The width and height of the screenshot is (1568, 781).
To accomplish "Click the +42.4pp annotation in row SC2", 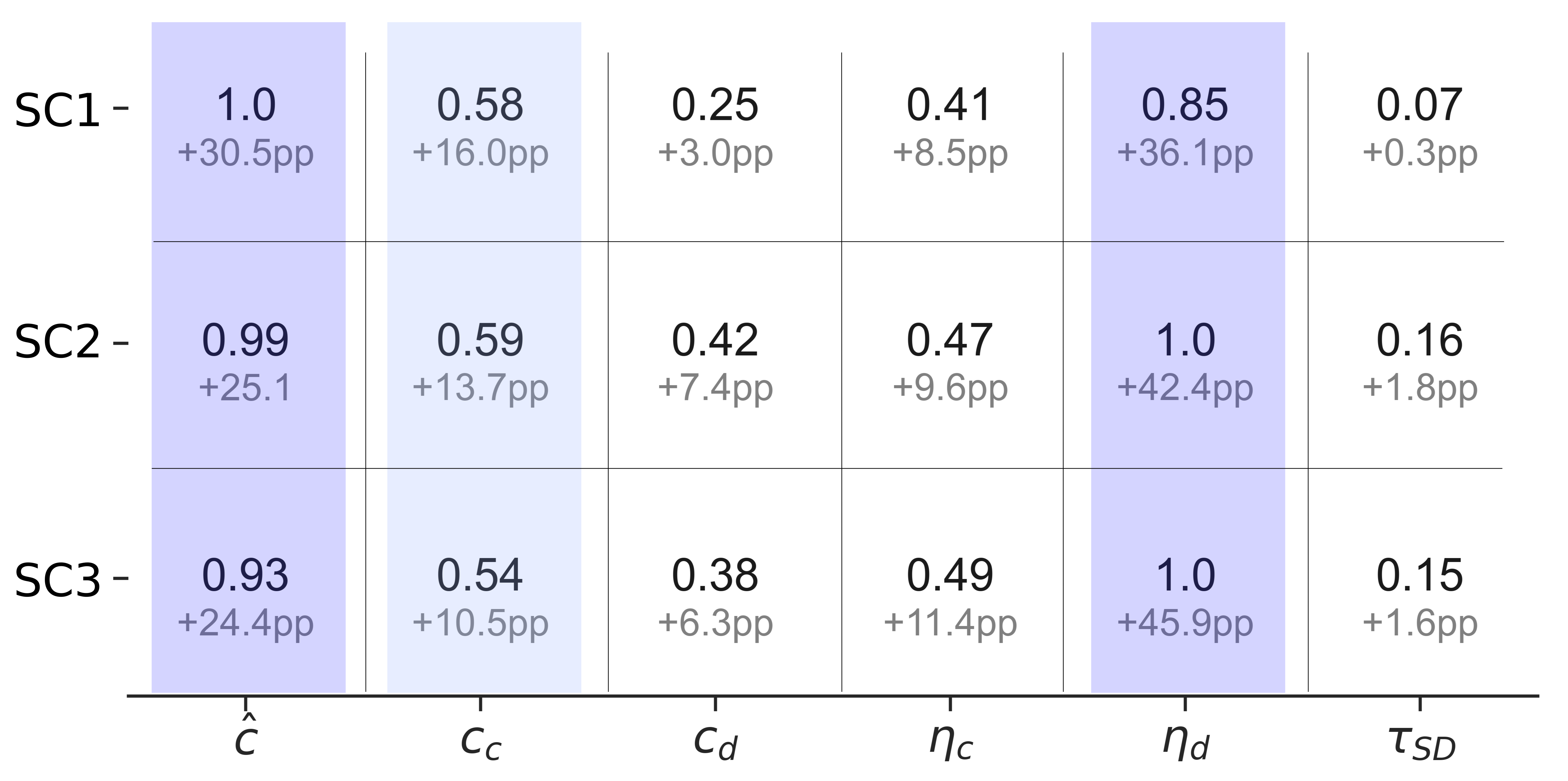I will (x=1185, y=388).
